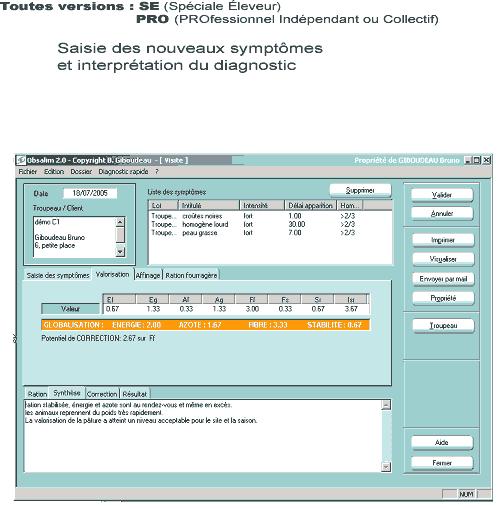Click the client box scroll up arrow
The image size is (500, 510).
[x=120, y=222]
